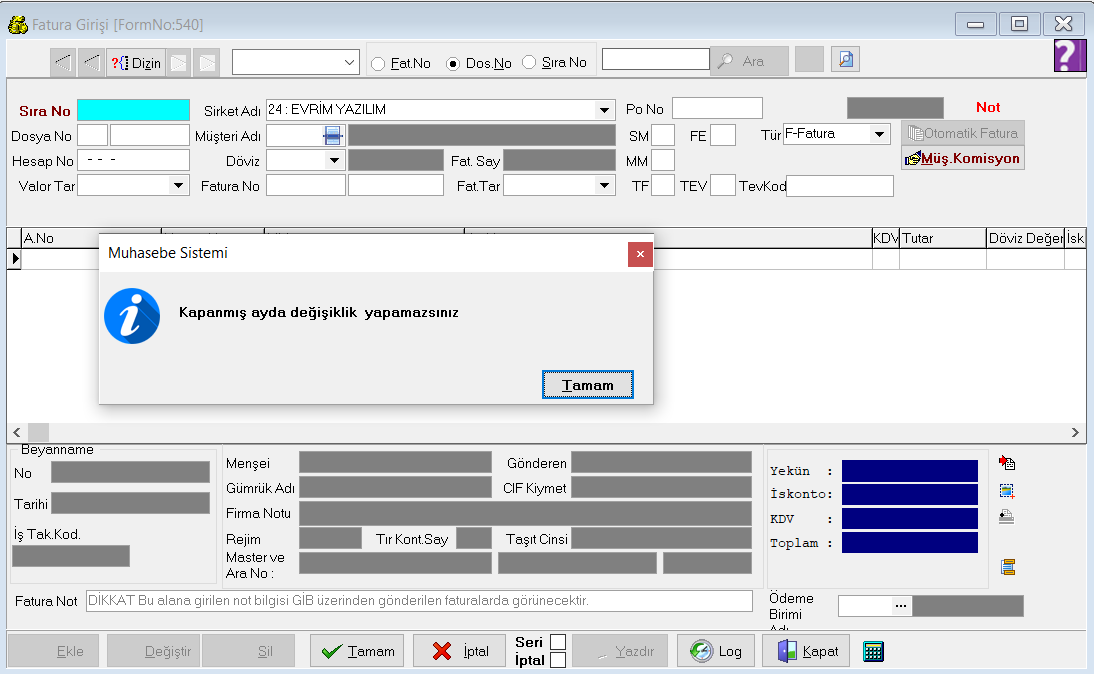Click the printer icon beside KDV total
Screen dimensions: 1094x674
[1006, 516]
